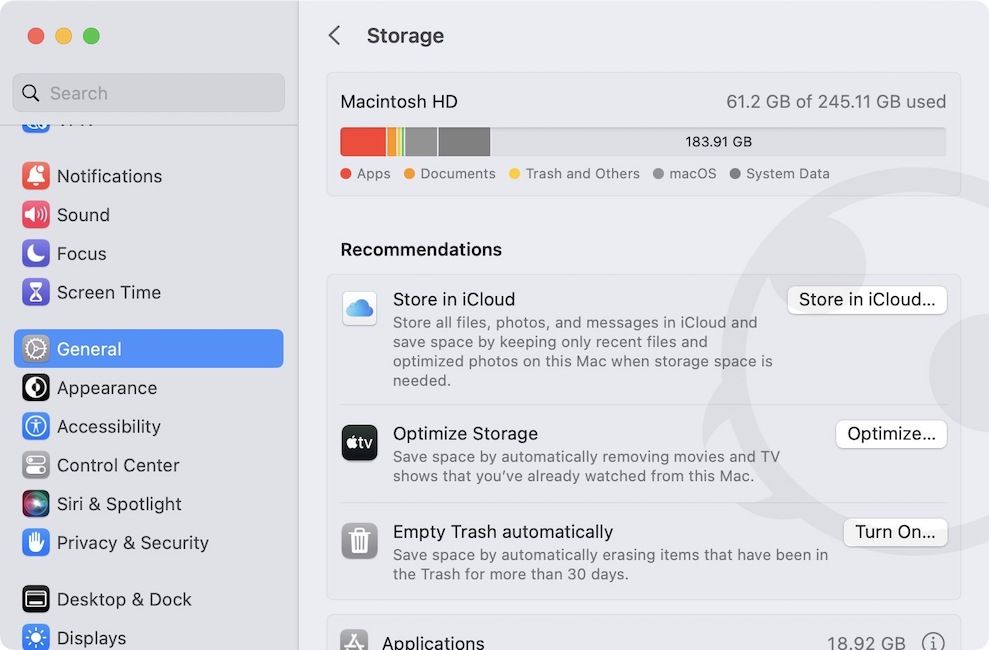The width and height of the screenshot is (989, 650).
Task: Navigate to Displays in sidebar
Action: click(x=91, y=637)
